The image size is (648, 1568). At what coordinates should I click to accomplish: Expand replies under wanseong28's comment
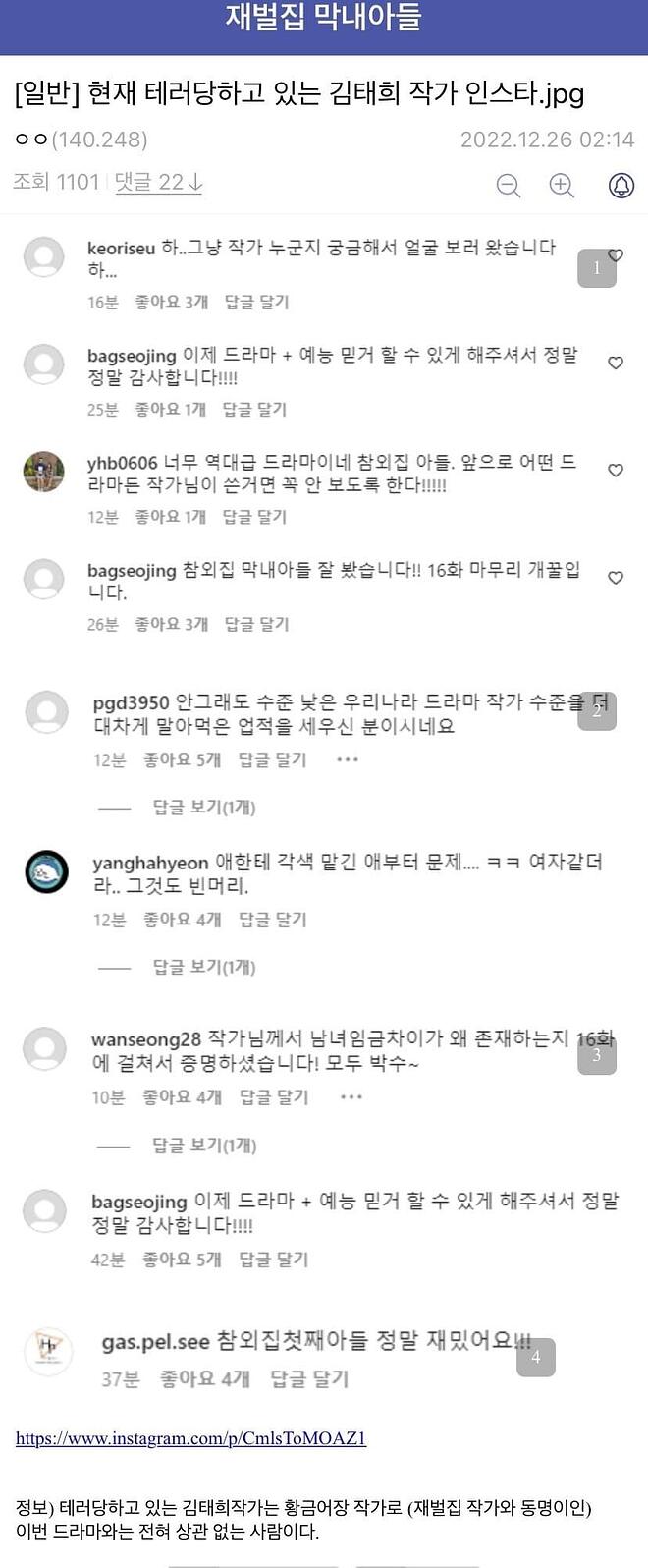tap(203, 1146)
